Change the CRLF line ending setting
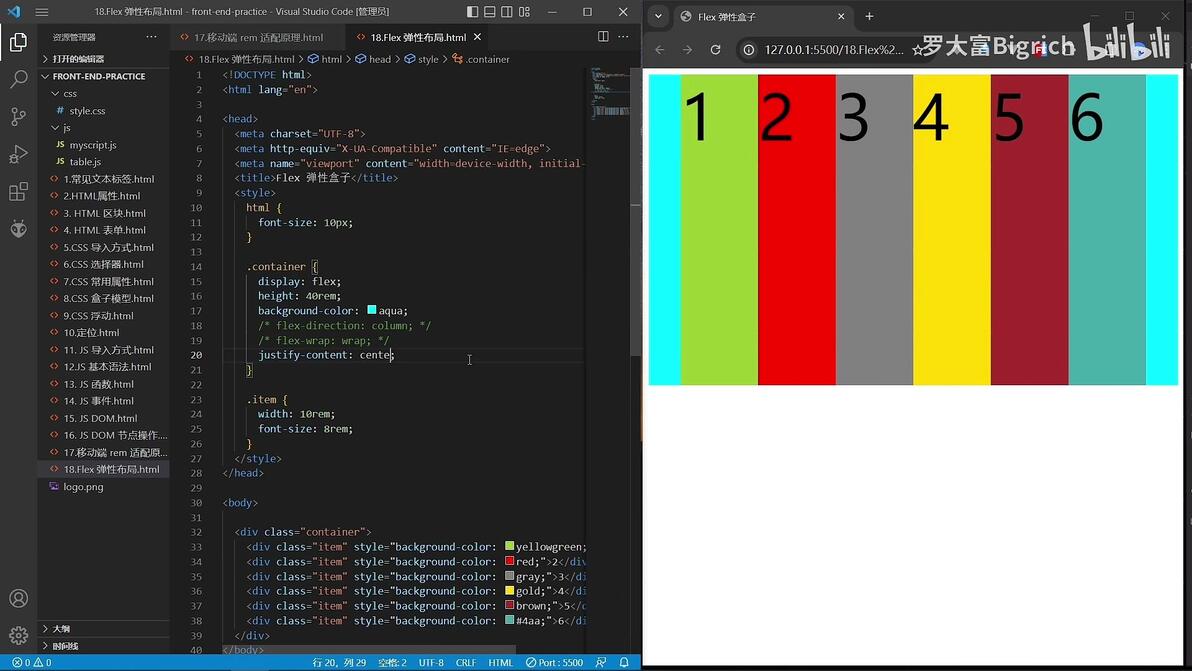Screen dimensions: 1192x671 click(x=466, y=663)
